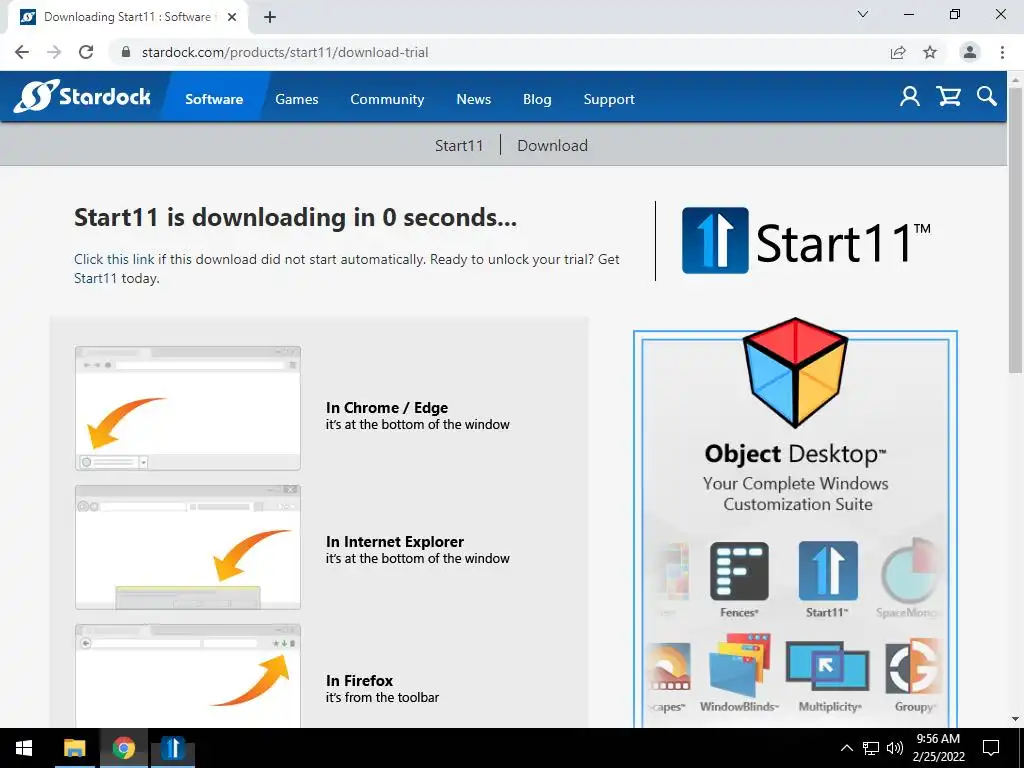Click 'In Internet Explorer' heading text
Viewport: 1024px width, 768px height.
394,541
